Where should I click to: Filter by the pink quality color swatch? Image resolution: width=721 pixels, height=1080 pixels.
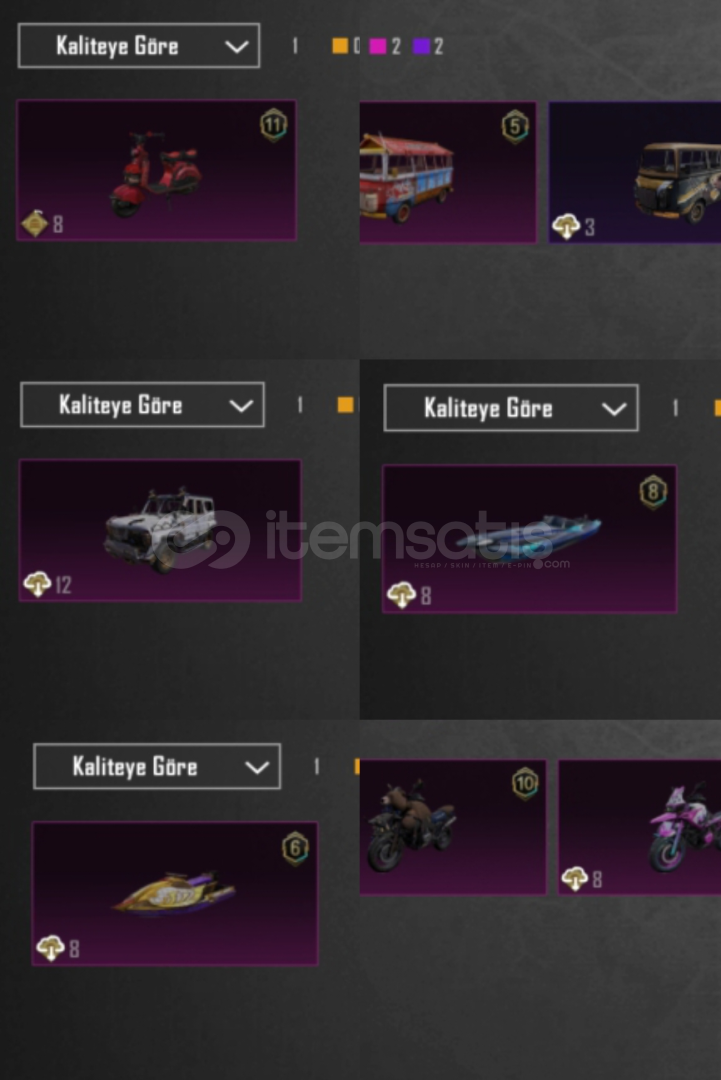pyautogui.click(x=377, y=46)
